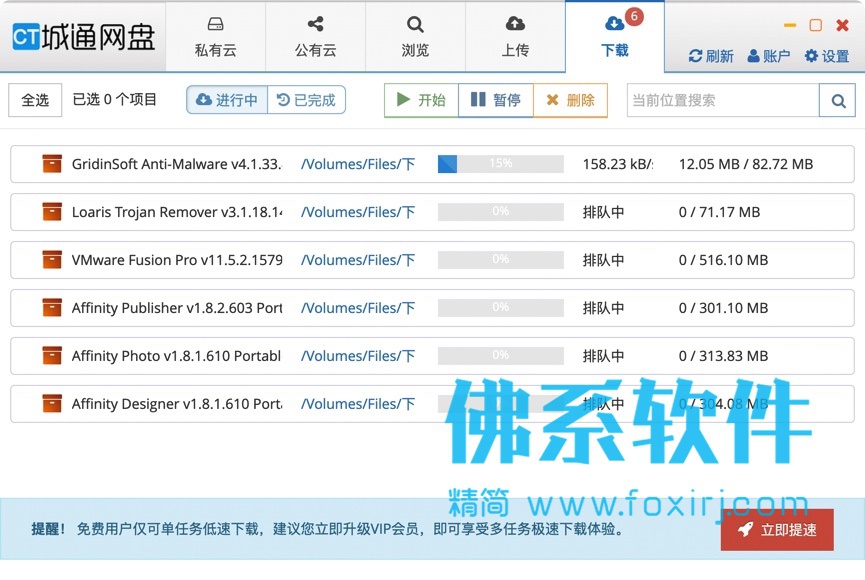This screenshot has height=580, width=865.
Task: Select GridinSoft Anti-Malware v4.1.33 file name
Action: point(177,164)
